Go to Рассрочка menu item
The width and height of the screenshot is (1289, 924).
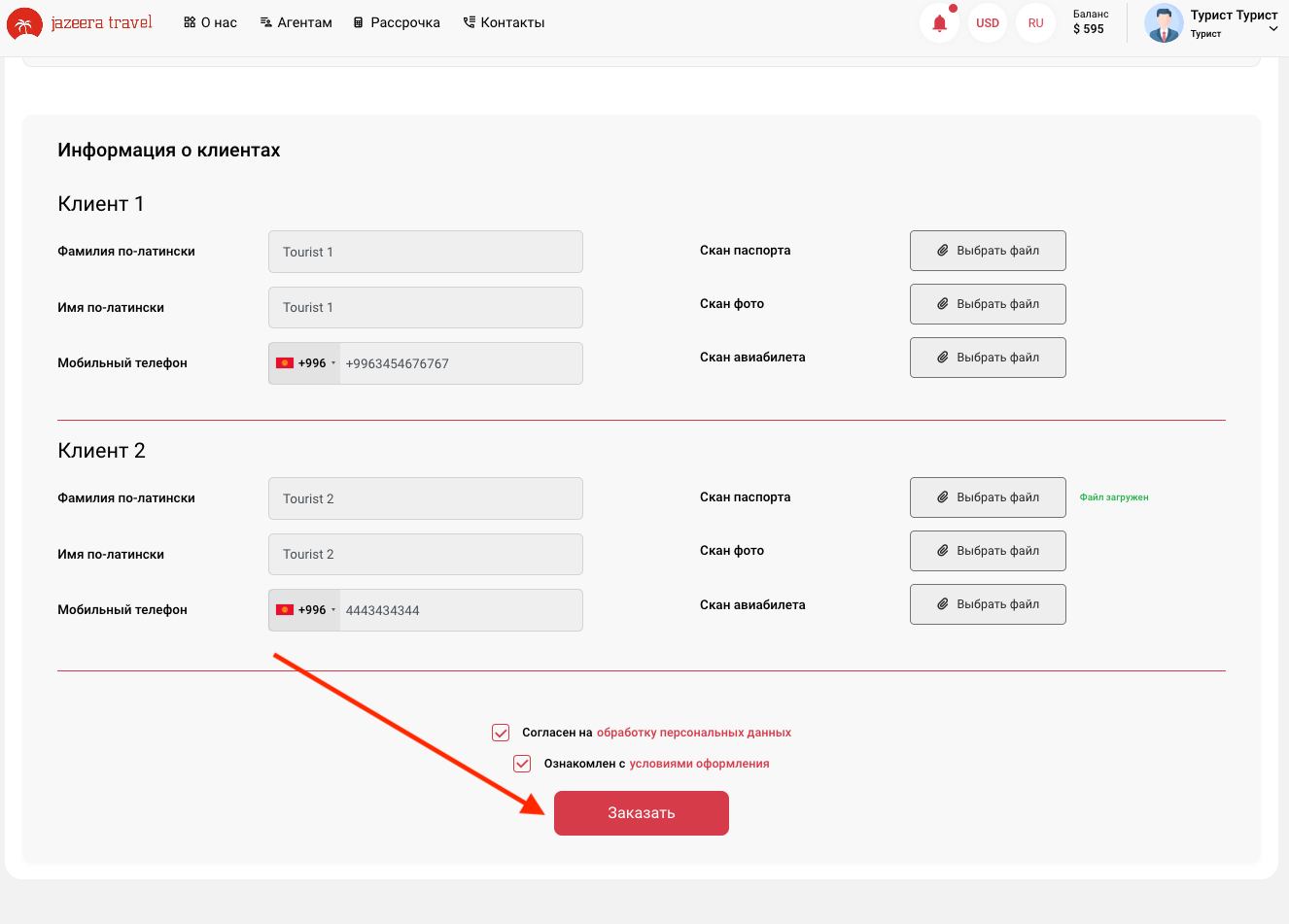coord(397,22)
